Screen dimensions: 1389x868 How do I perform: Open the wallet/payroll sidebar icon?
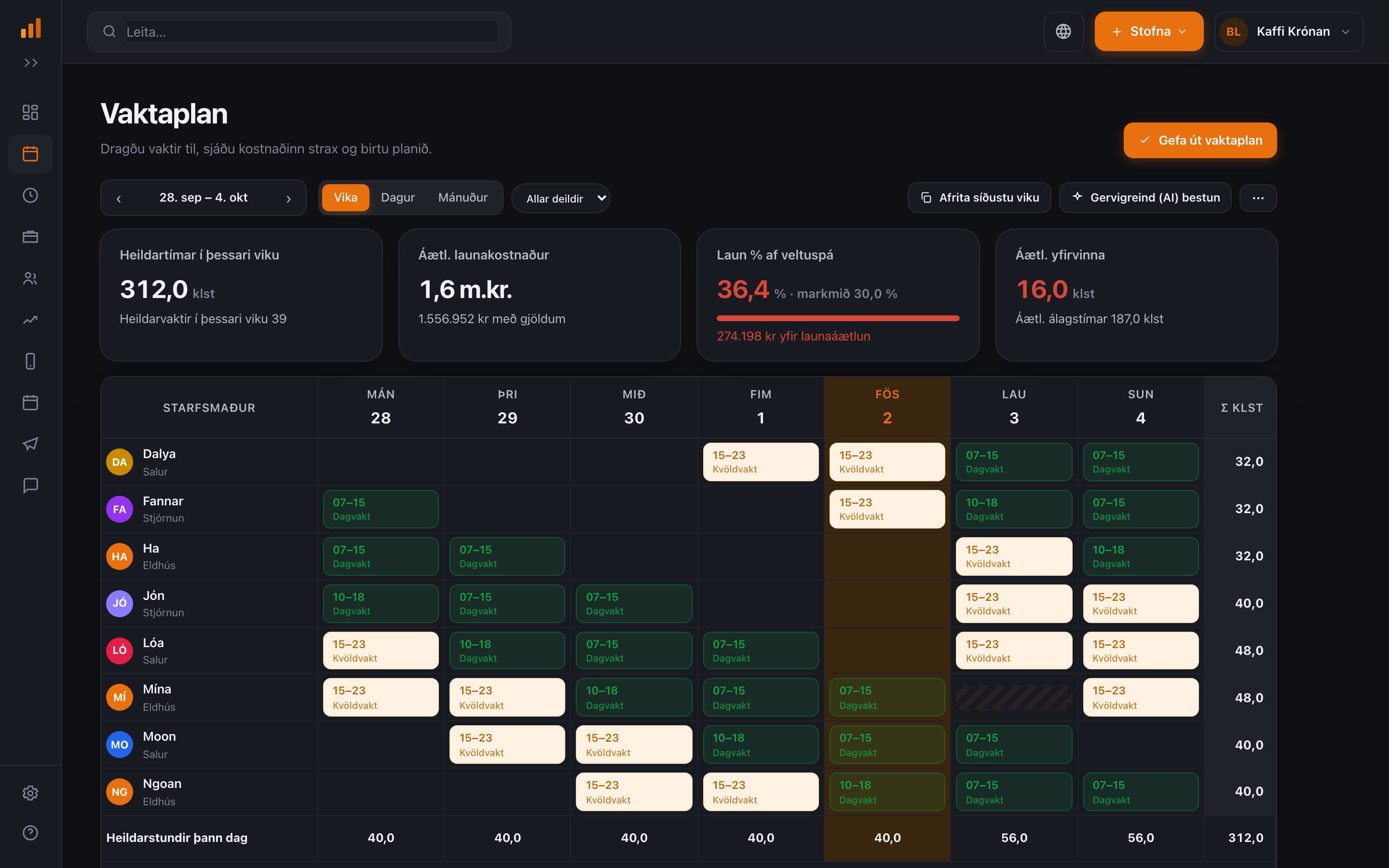pyautogui.click(x=30, y=236)
